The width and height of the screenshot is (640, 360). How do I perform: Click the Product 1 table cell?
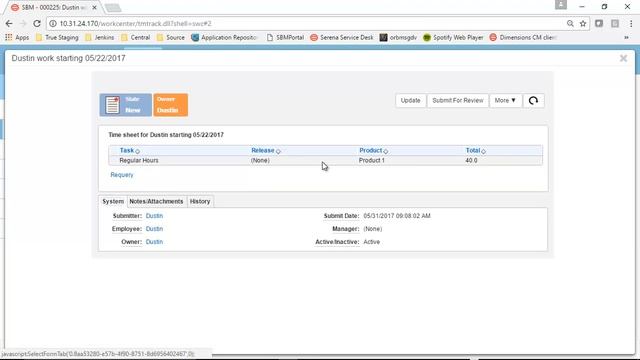click(x=371, y=160)
